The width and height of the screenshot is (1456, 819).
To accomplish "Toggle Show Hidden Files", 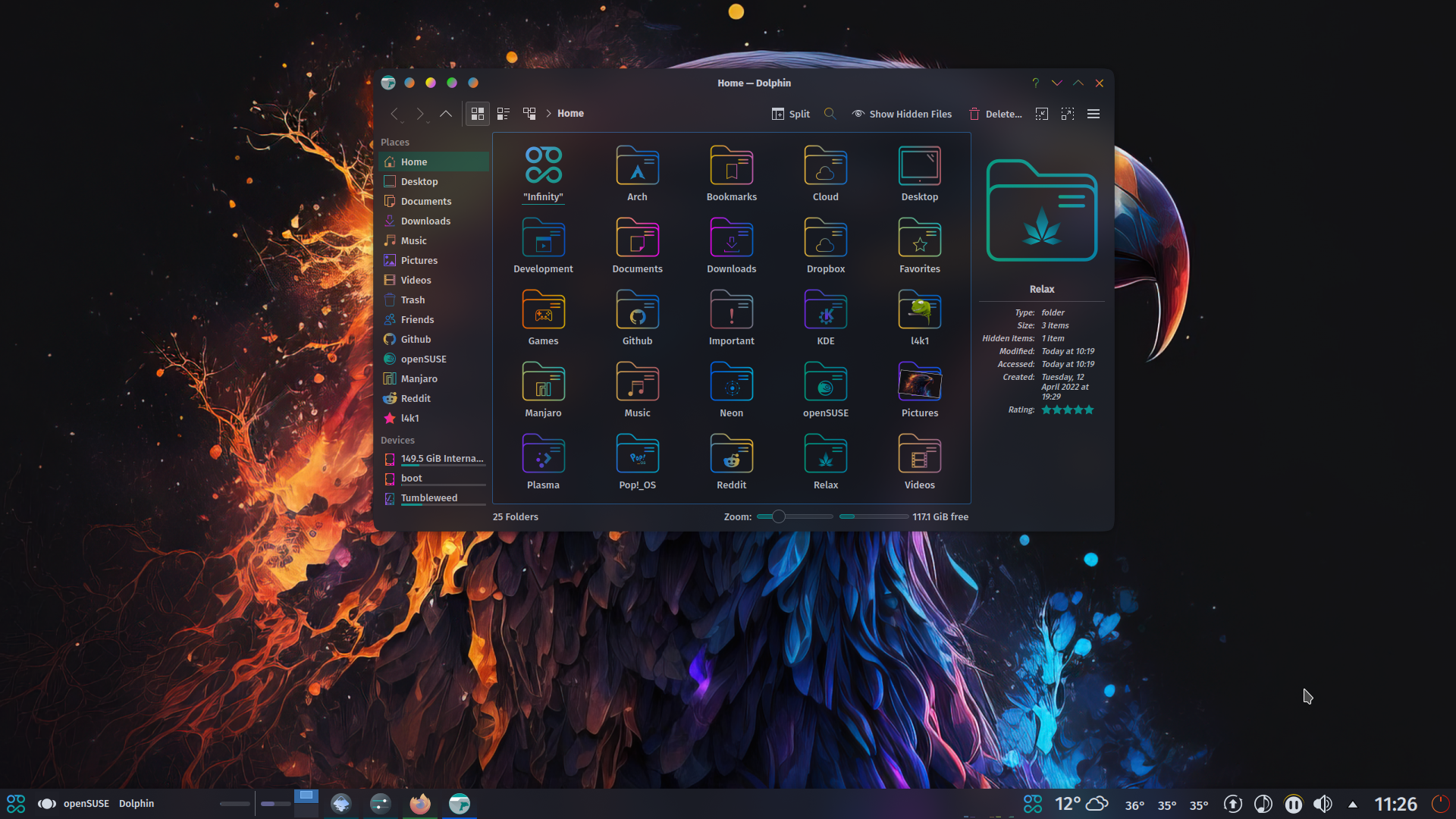I will 902,114.
